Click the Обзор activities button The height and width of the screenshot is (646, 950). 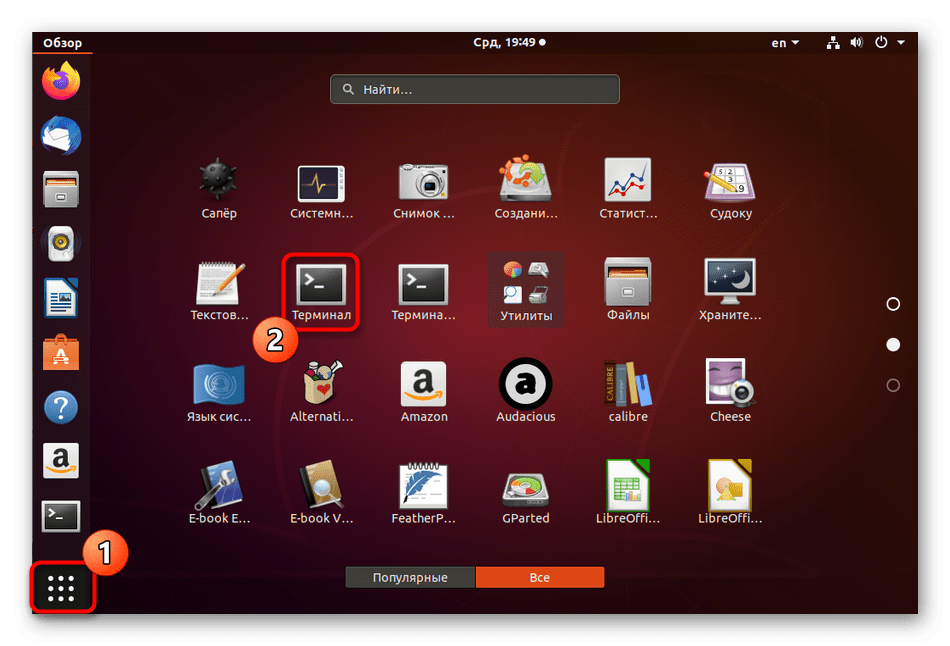click(x=62, y=43)
